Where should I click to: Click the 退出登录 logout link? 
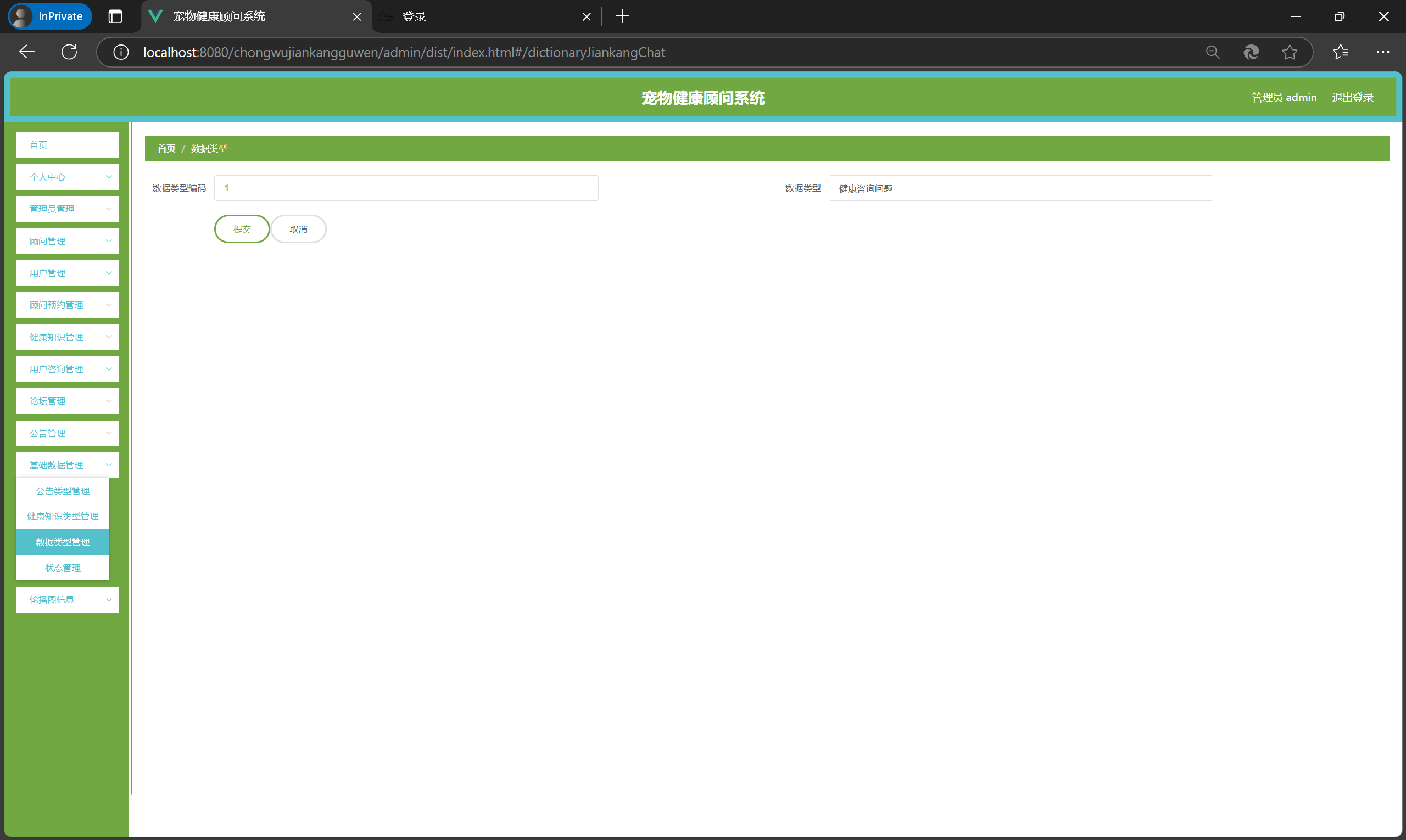pos(1352,97)
